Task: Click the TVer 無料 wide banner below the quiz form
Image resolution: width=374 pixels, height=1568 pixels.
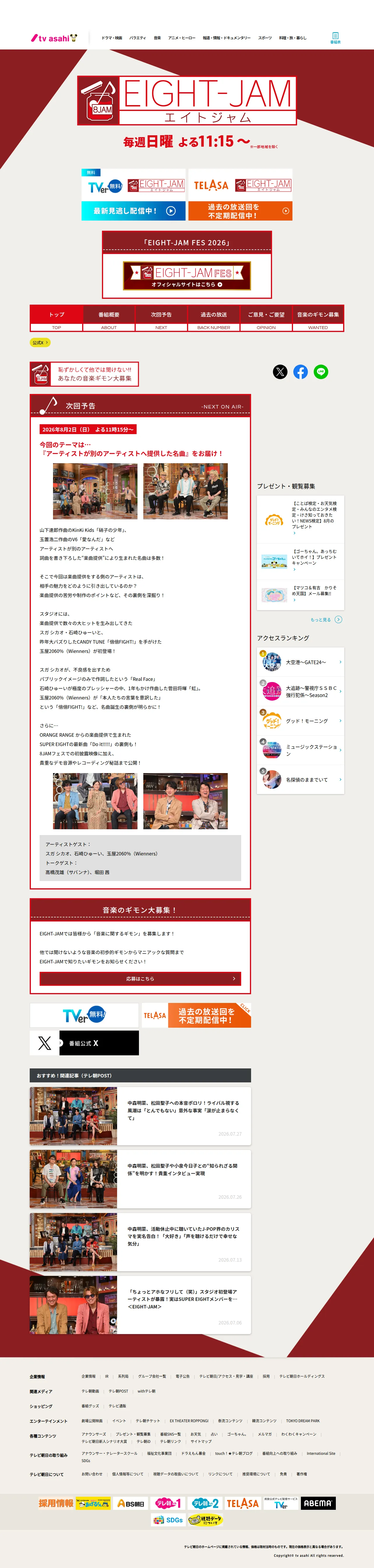Action: pos(84,1015)
